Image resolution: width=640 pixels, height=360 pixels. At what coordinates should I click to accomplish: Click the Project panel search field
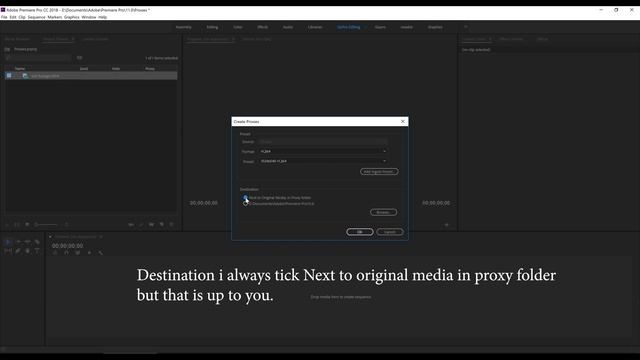pyautogui.click(x=39, y=58)
